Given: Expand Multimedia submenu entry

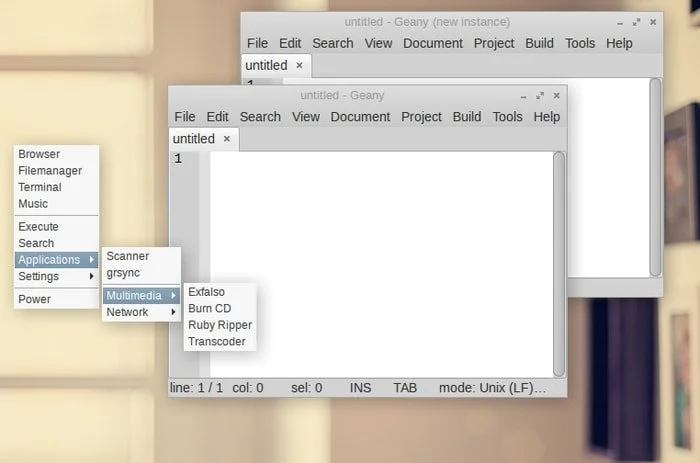Looking at the screenshot, I should click(x=141, y=296).
